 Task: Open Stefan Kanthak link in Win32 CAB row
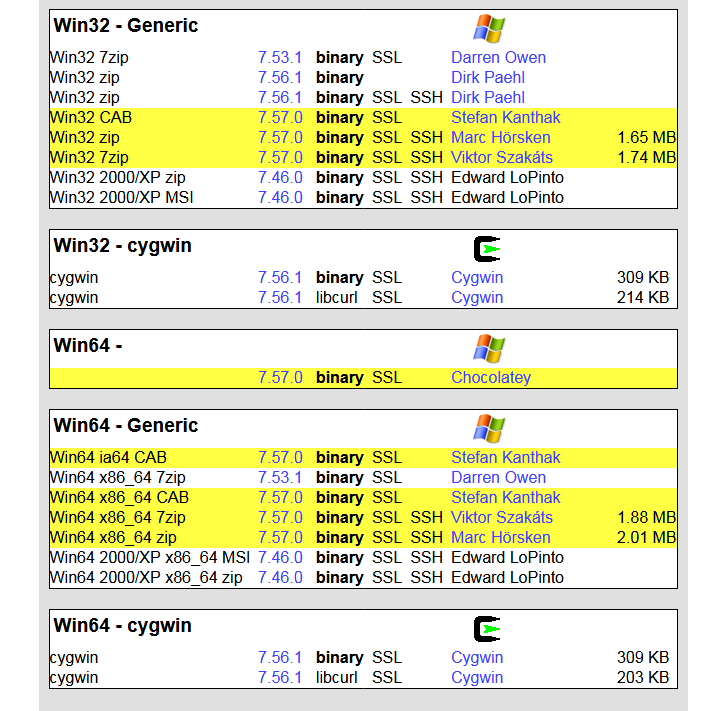click(505, 117)
